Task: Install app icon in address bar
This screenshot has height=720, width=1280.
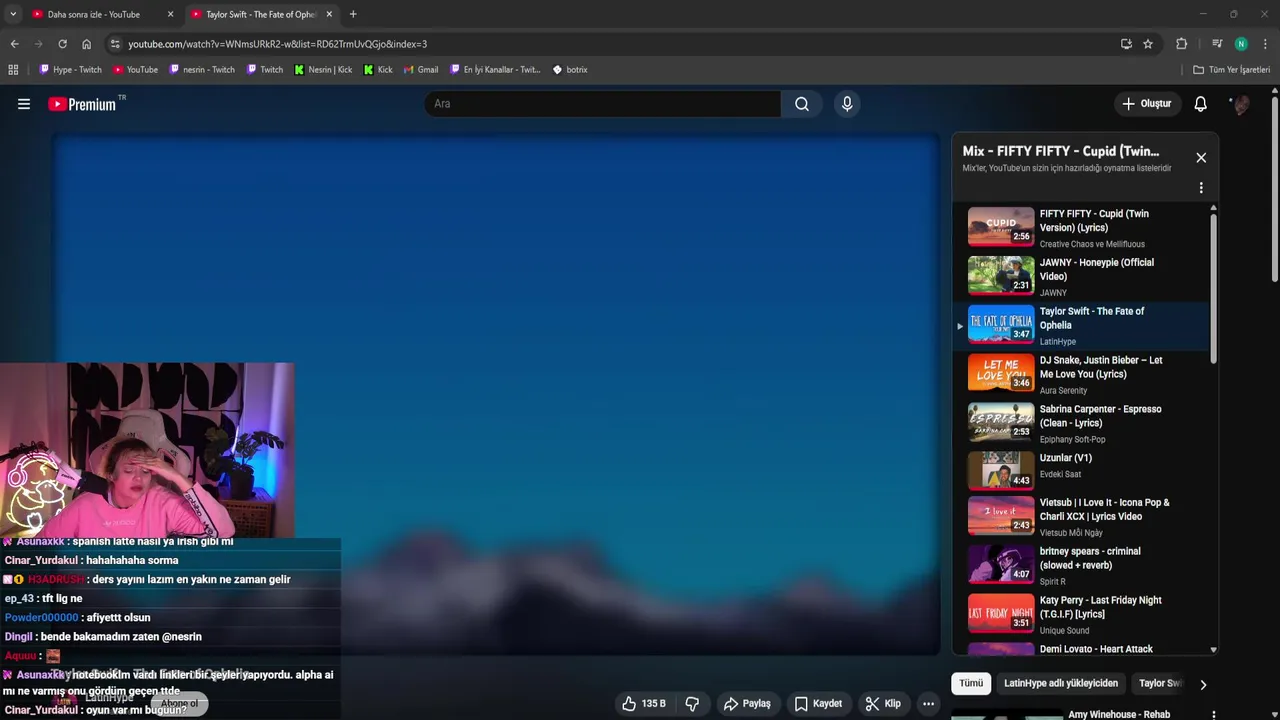Action: tap(1126, 44)
